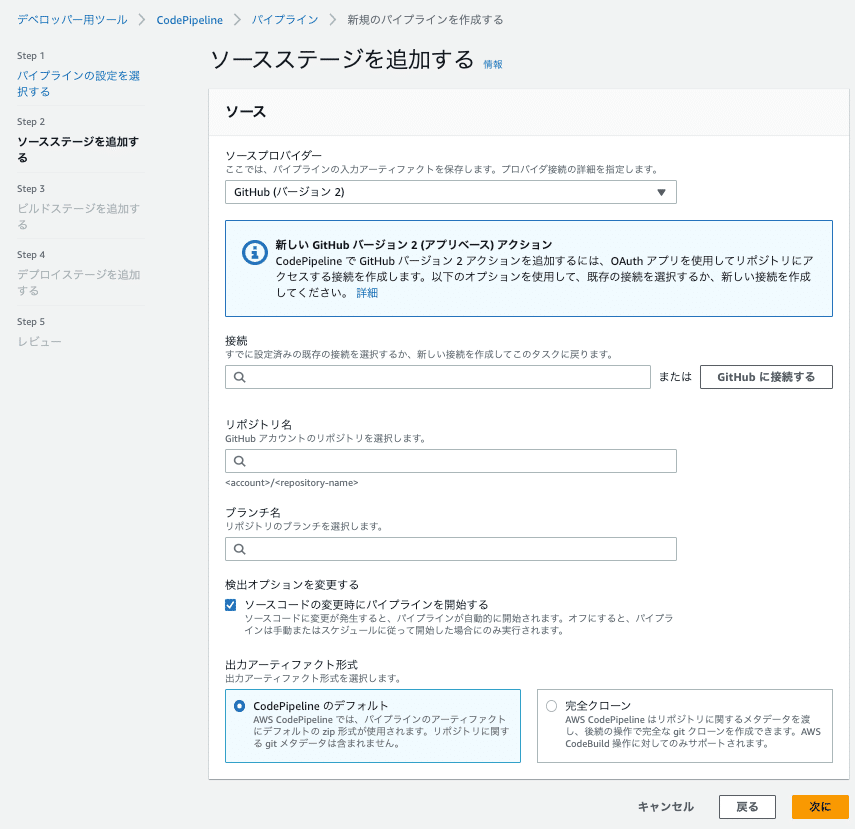Open the パイプライン breadcrumb link

tap(285, 20)
